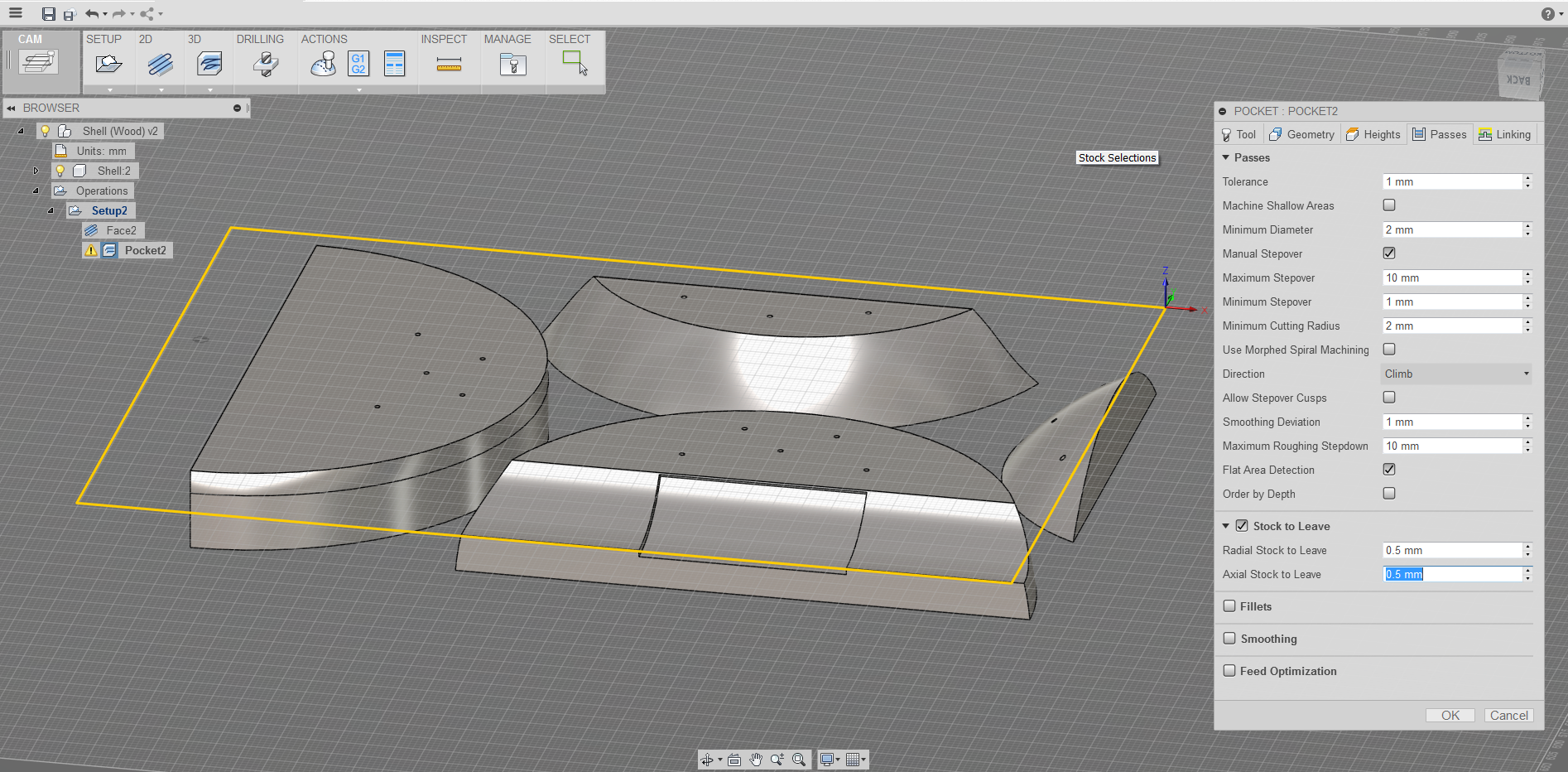Image resolution: width=1568 pixels, height=772 pixels.
Task: Switch to the Geometry tab
Action: coord(1302,134)
